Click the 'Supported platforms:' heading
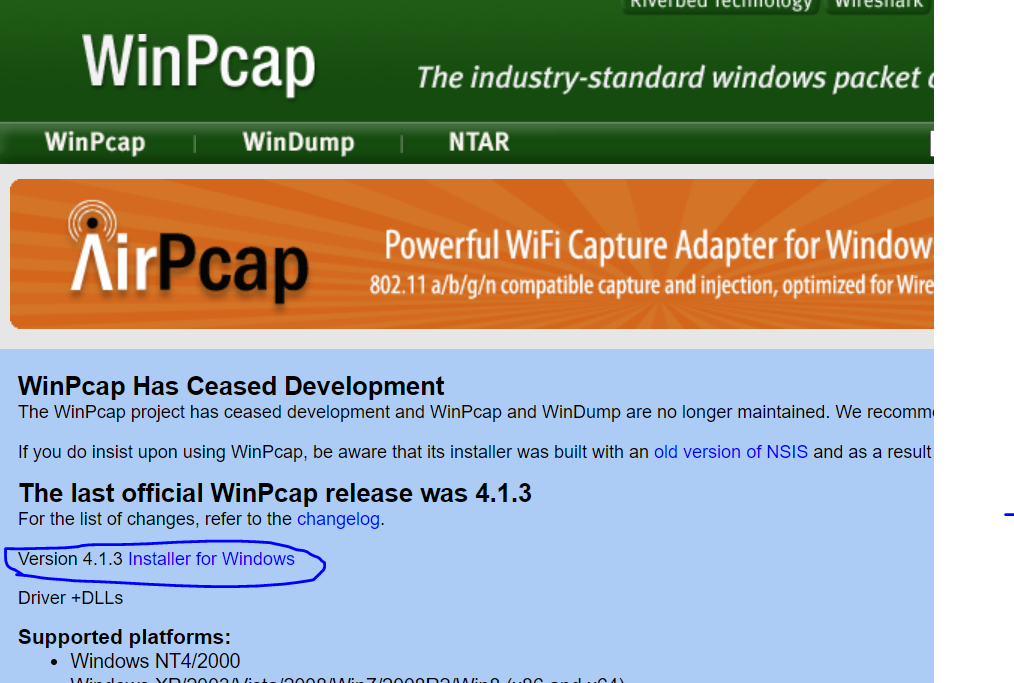Screen dimensions: 1014x683 point(124,637)
